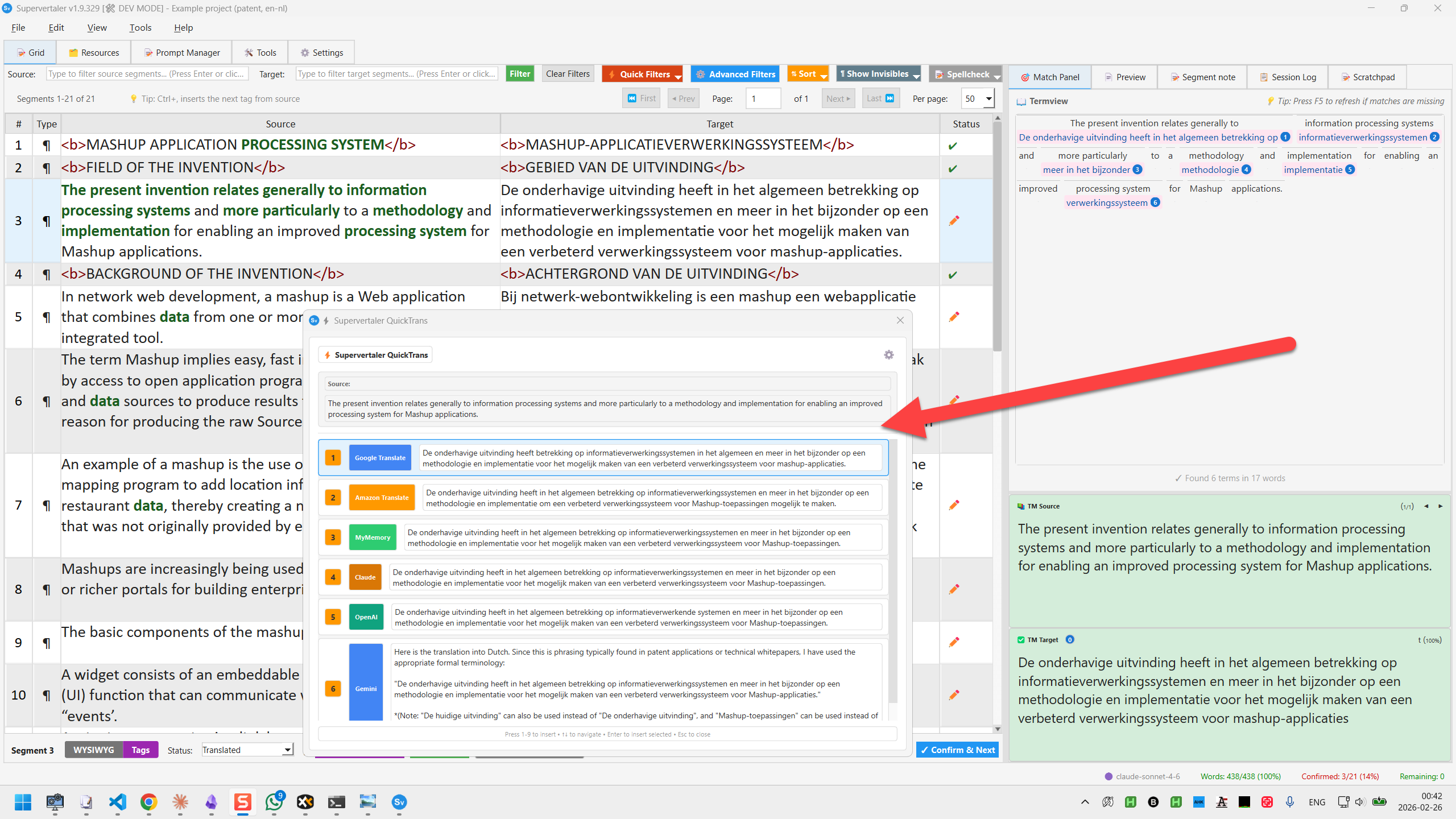Open the Status dropdown showing Translated

coord(247,750)
